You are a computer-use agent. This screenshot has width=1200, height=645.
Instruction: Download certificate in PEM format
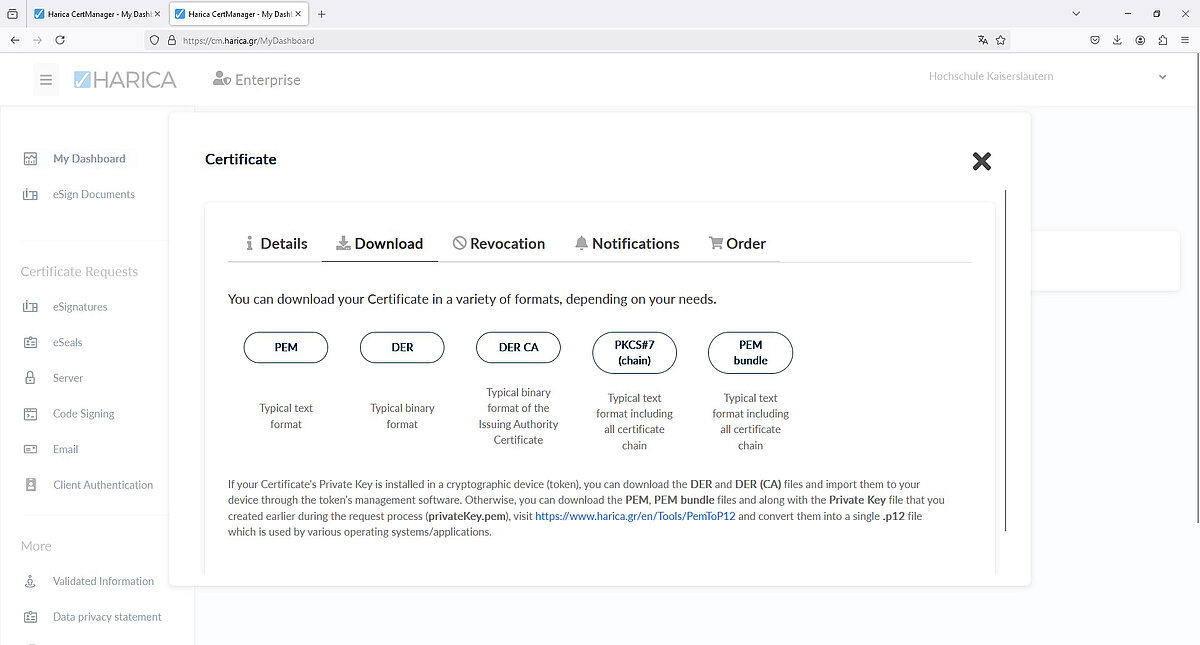pos(286,347)
